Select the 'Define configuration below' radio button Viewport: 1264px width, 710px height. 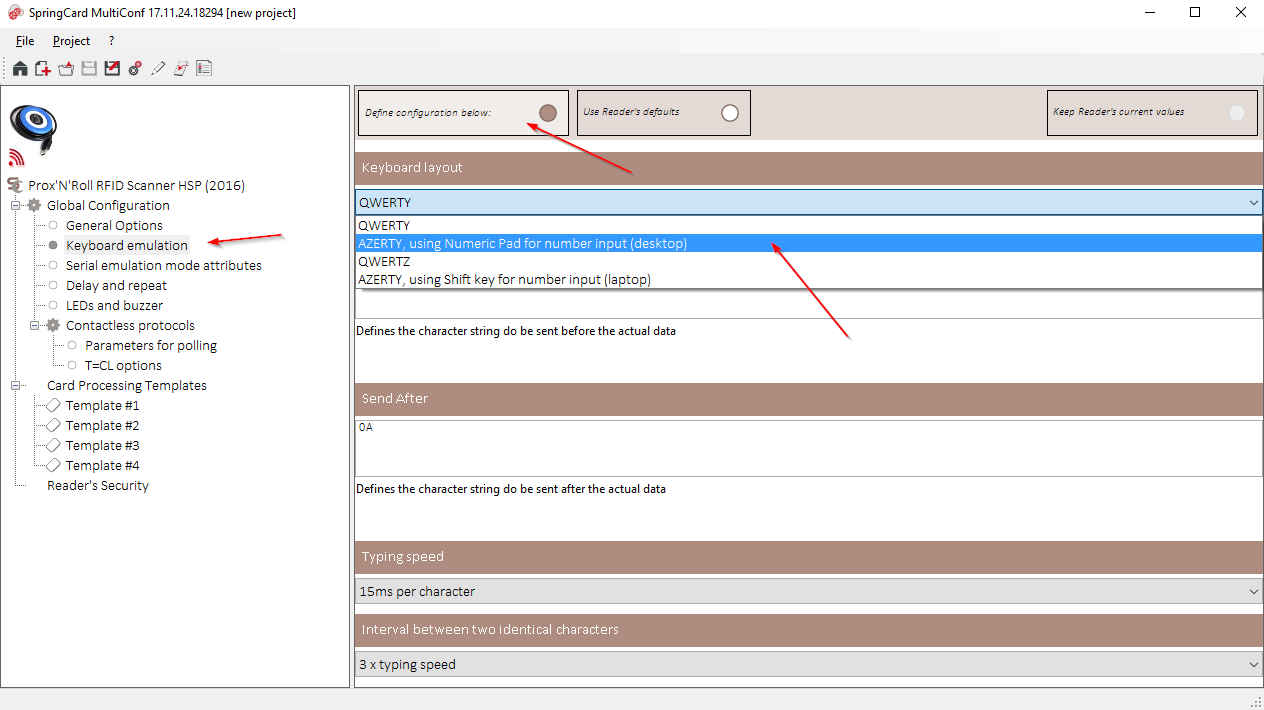(x=547, y=113)
